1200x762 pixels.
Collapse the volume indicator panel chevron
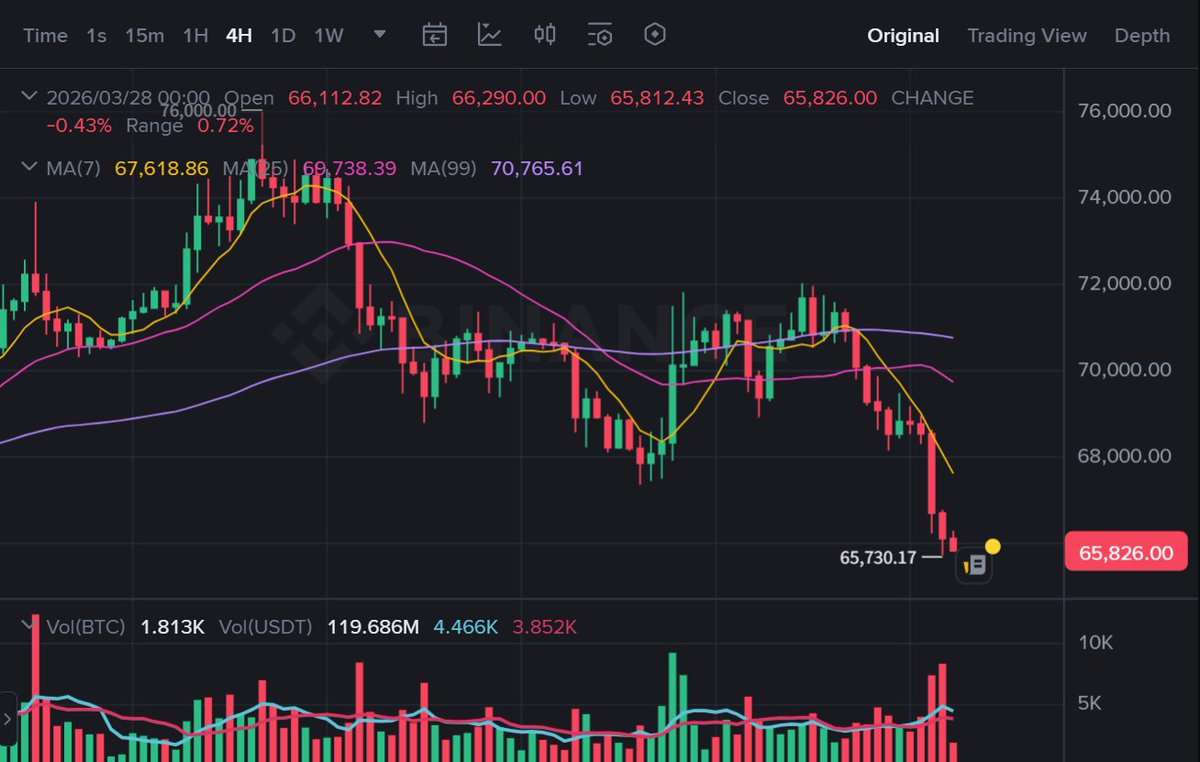pyautogui.click(x=29, y=627)
